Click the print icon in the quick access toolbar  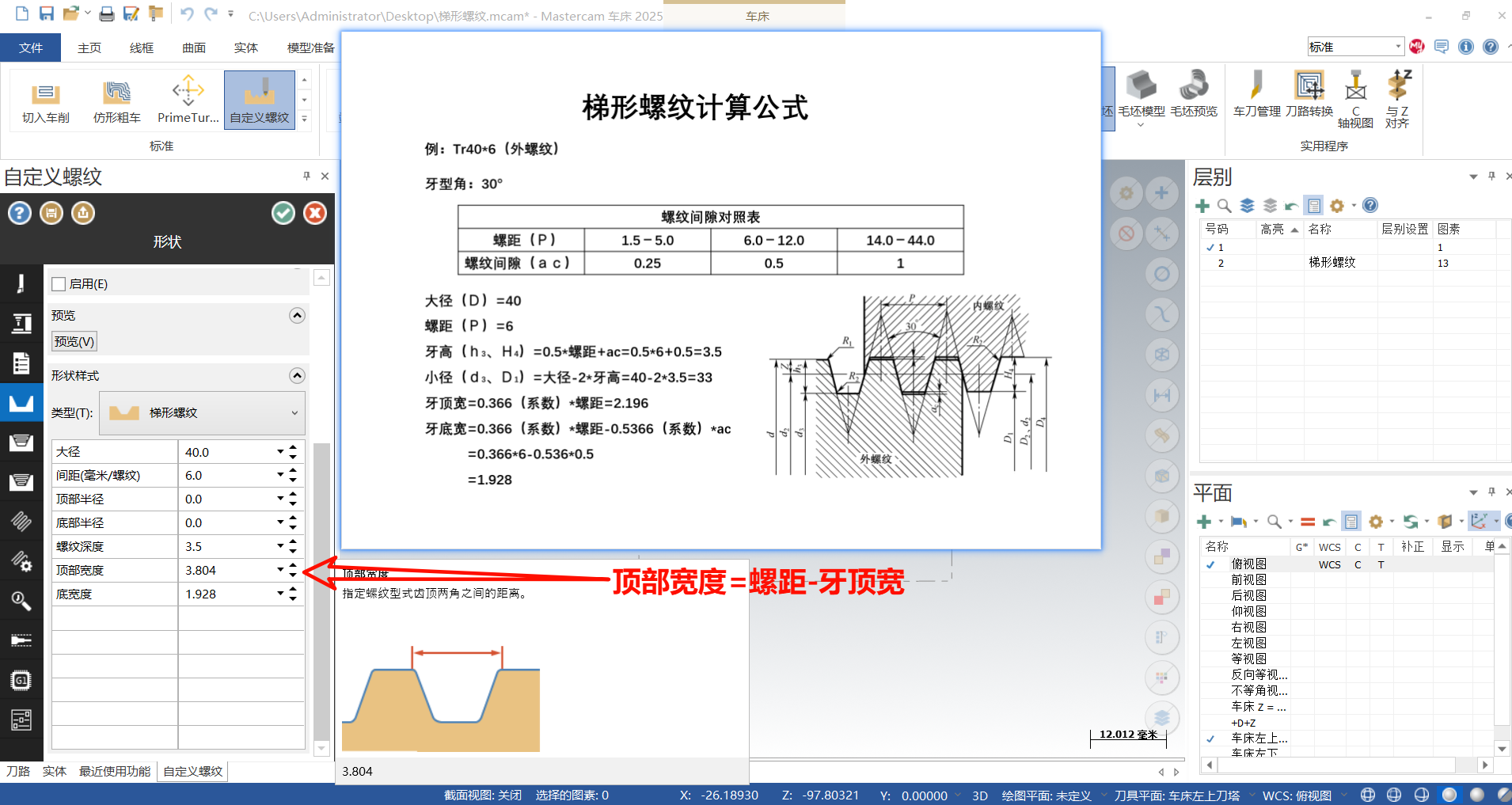pyautogui.click(x=107, y=13)
